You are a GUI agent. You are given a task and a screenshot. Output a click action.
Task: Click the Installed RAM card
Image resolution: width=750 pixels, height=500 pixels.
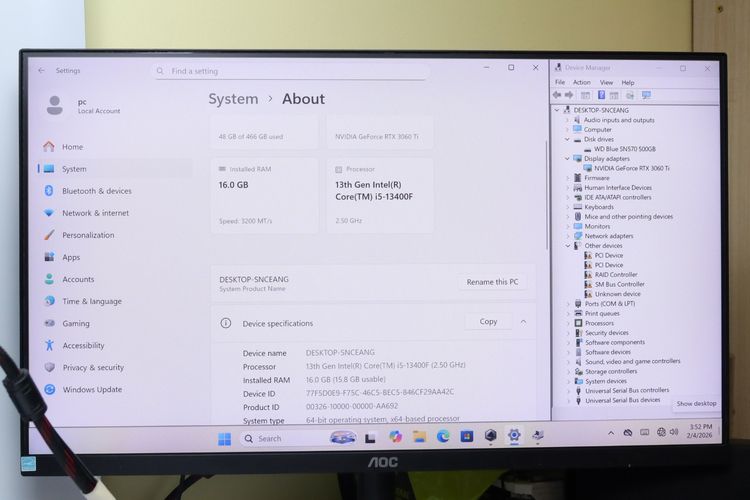(265, 196)
